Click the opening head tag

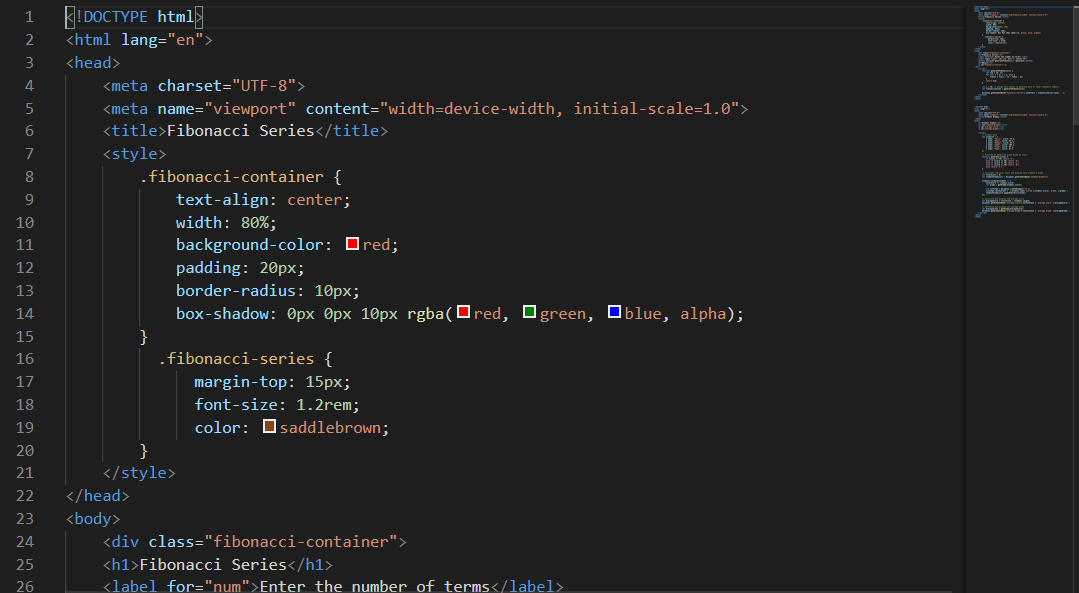tap(93, 63)
